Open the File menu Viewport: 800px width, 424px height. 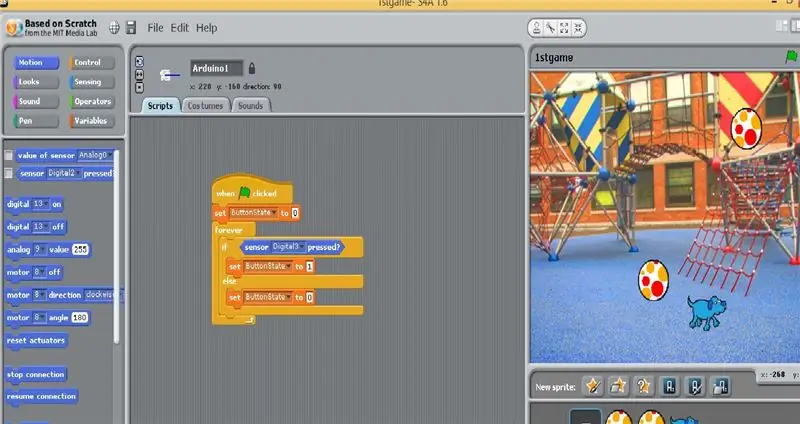155,28
